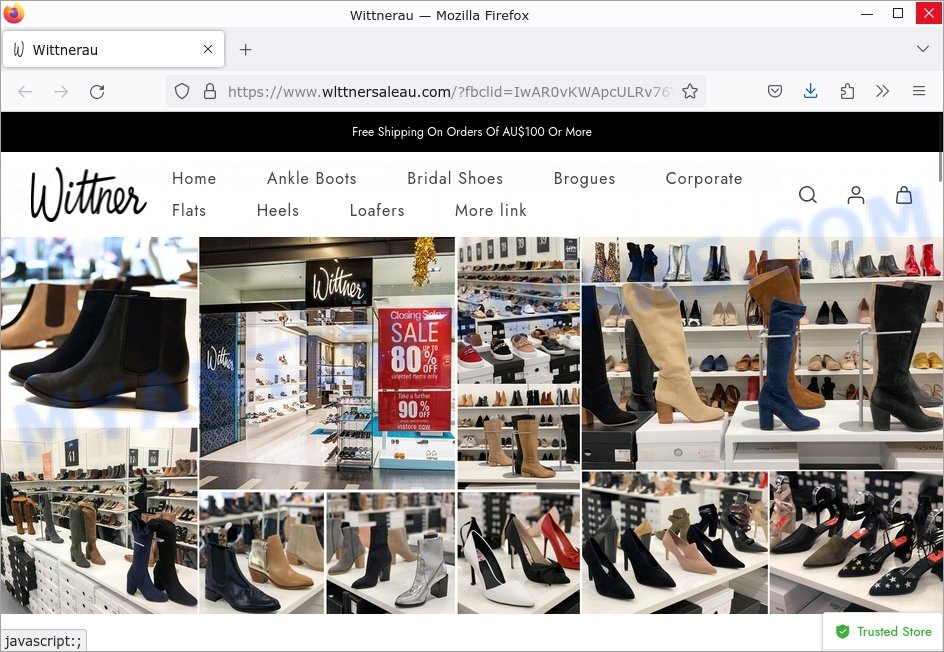Open the Bridal Shoes category

click(x=455, y=179)
